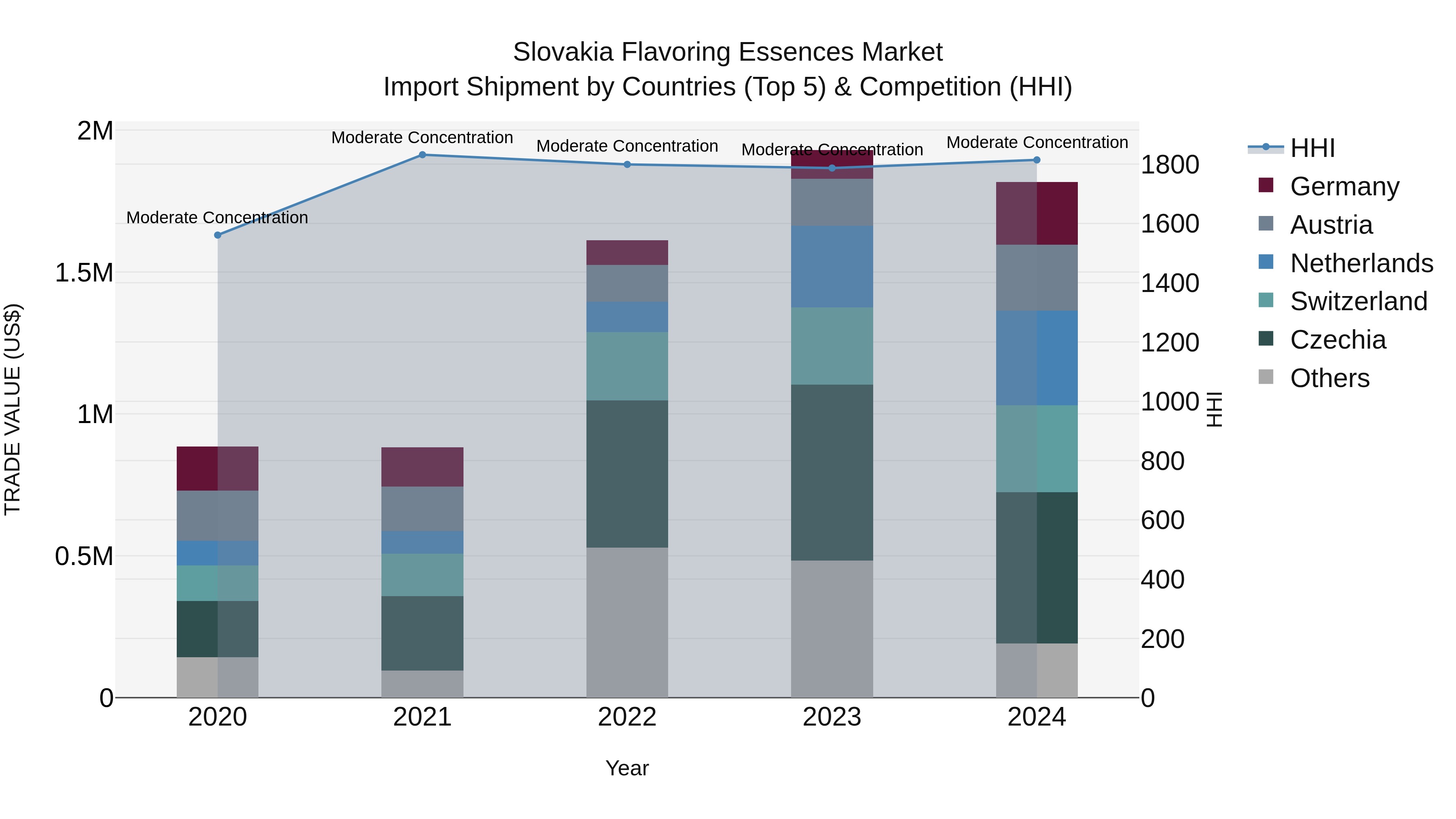This screenshot has height=819, width=1456.
Task: Click the right axis tick '1400'
Action: tap(1170, 283)
